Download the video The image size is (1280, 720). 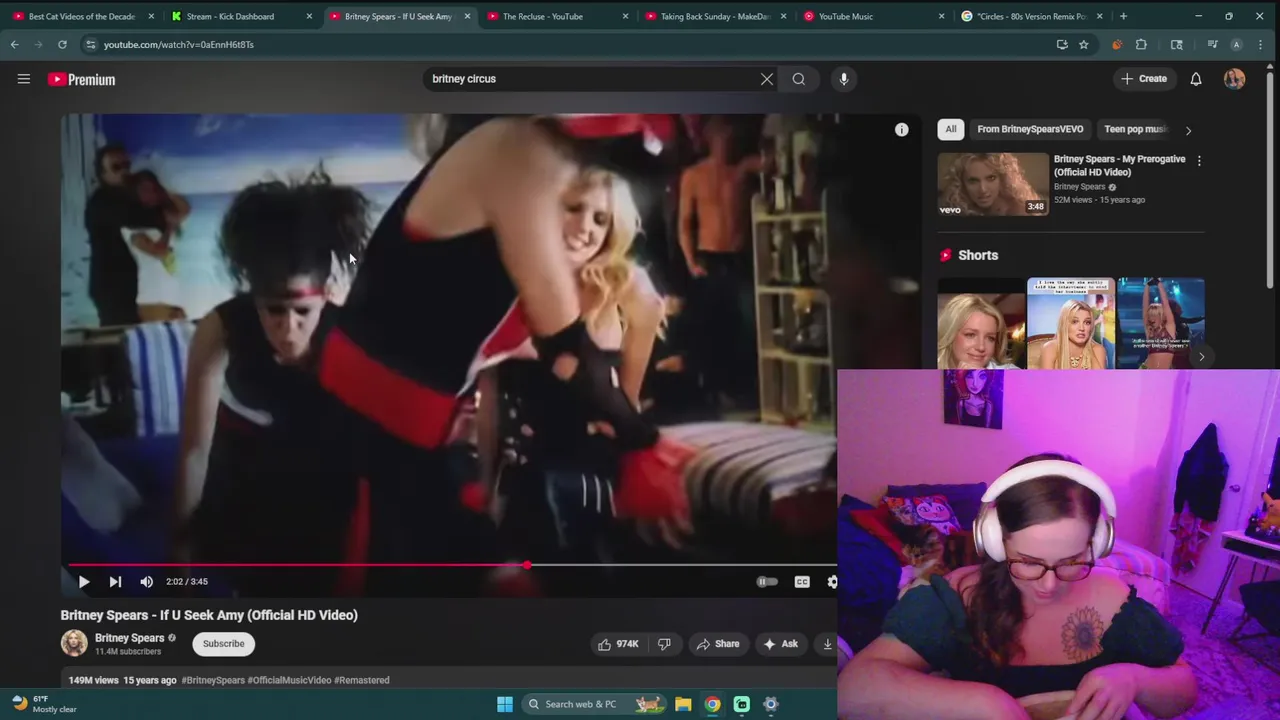827,644
